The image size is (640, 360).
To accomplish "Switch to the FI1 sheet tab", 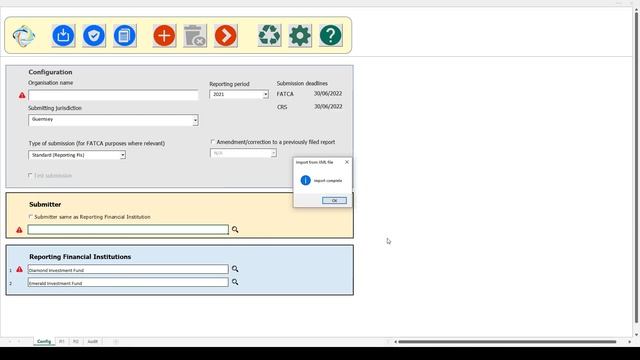I will 62,341.
